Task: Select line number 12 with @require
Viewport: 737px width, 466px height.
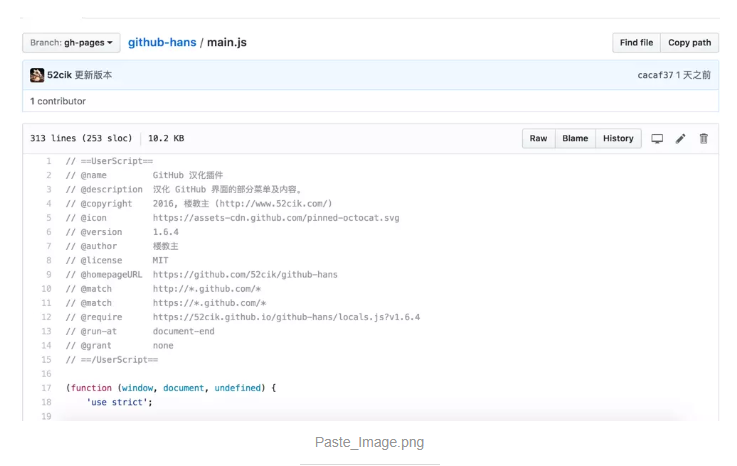Action: pos(46,317)
